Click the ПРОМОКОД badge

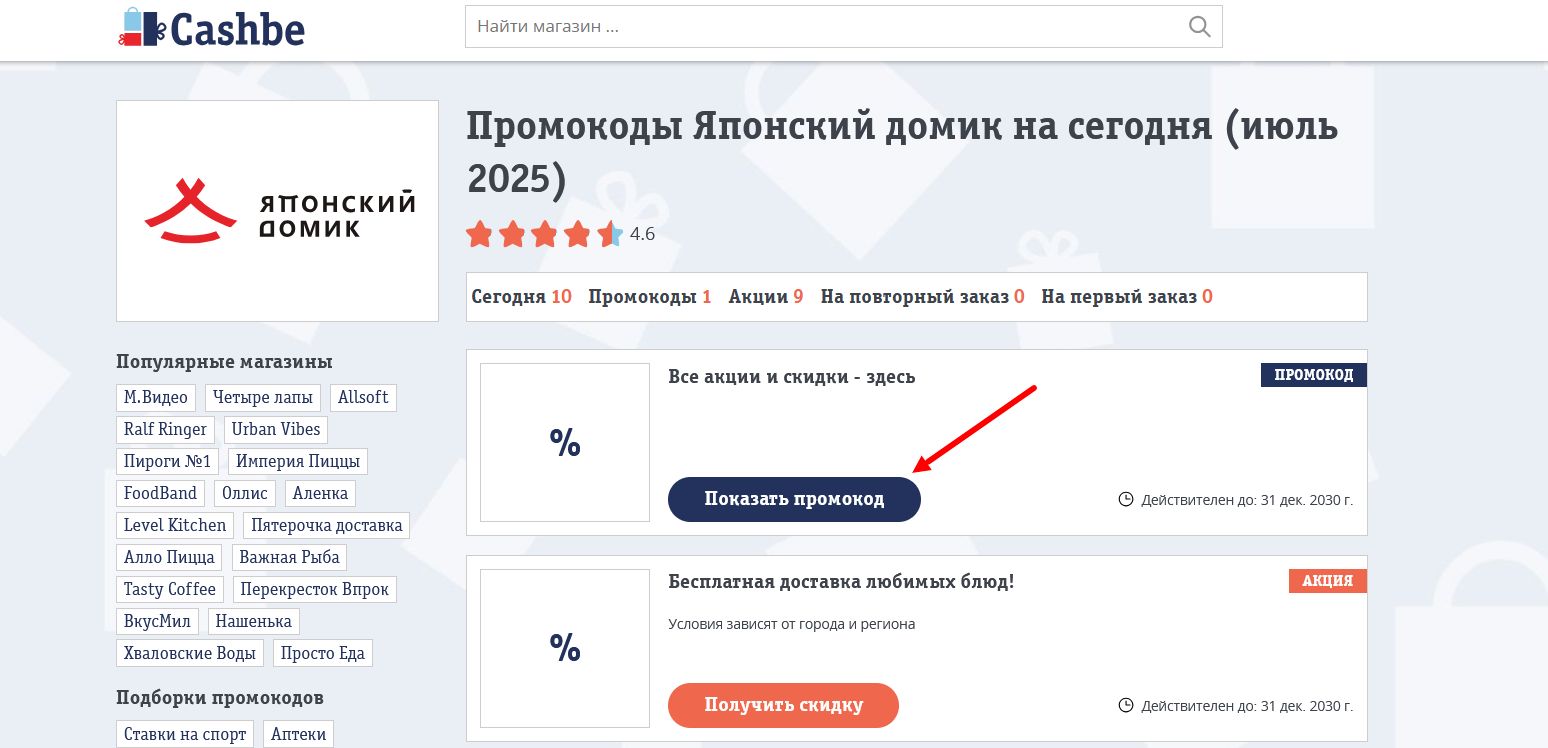pyautogui.click(x=1314, y=375)
